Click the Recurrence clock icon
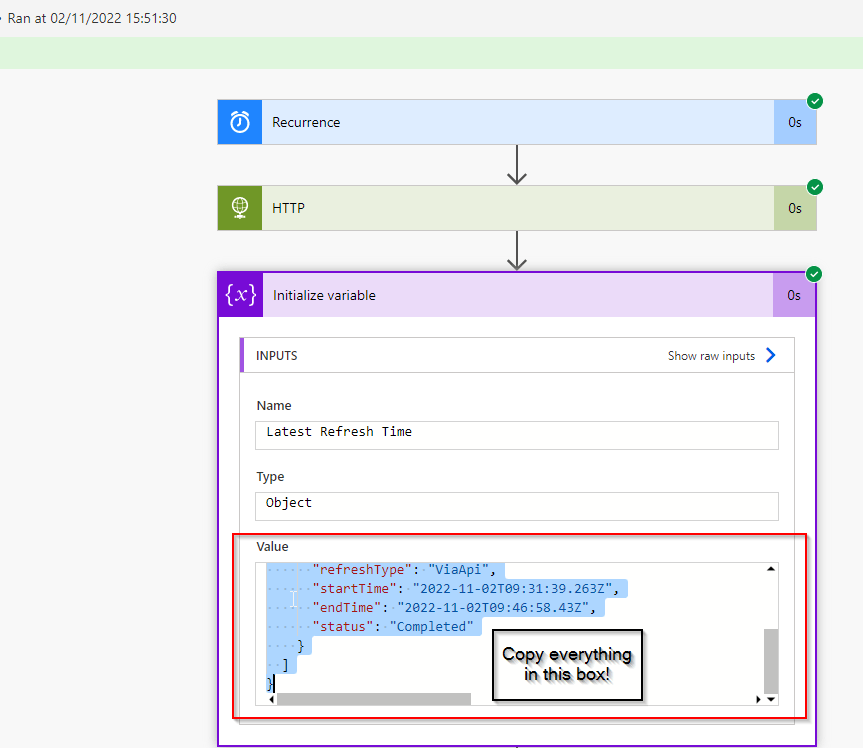 coord(240,122)
